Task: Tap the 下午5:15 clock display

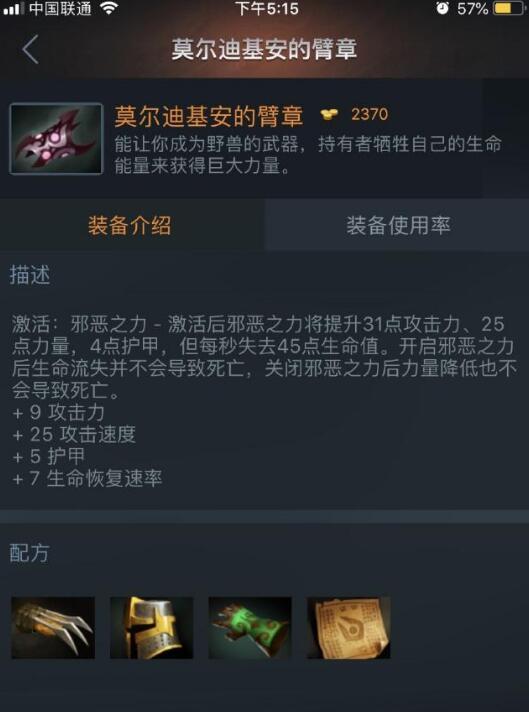Action: (x=267, y=9)
